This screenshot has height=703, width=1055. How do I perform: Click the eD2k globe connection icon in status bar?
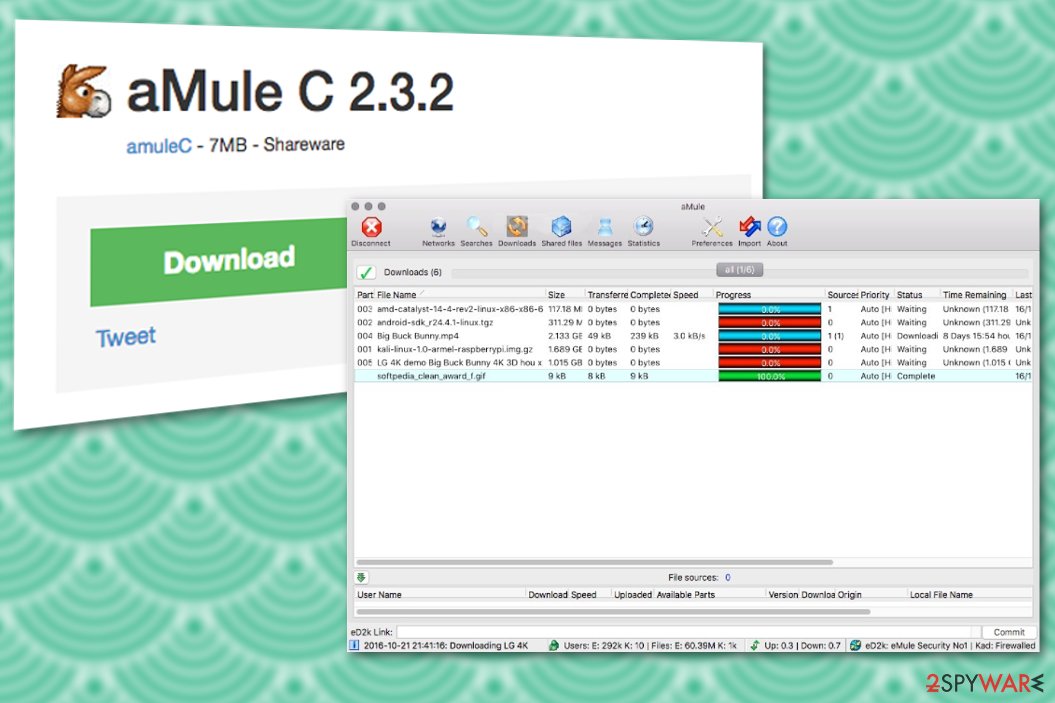855,645
